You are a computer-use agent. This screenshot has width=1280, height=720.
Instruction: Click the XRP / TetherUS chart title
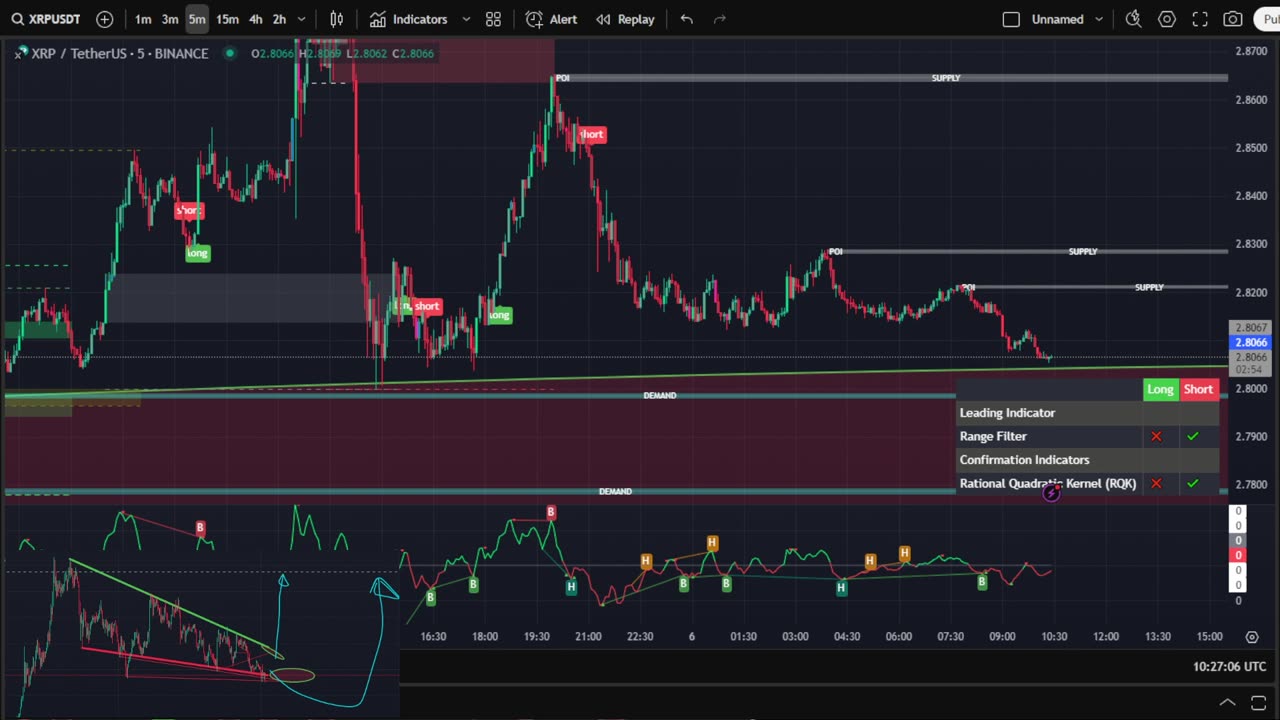(x=120, y=53)
